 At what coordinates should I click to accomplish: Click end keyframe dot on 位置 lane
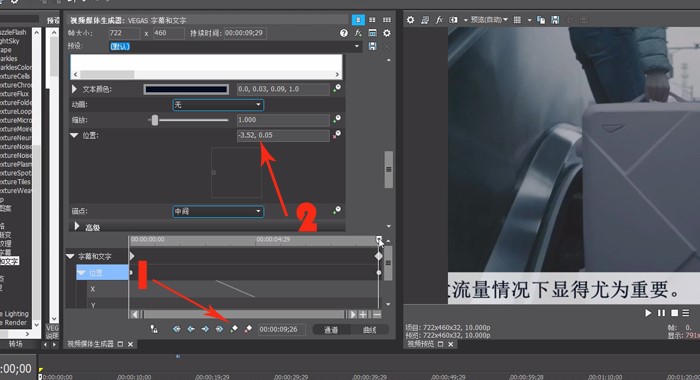coord(379,272)
